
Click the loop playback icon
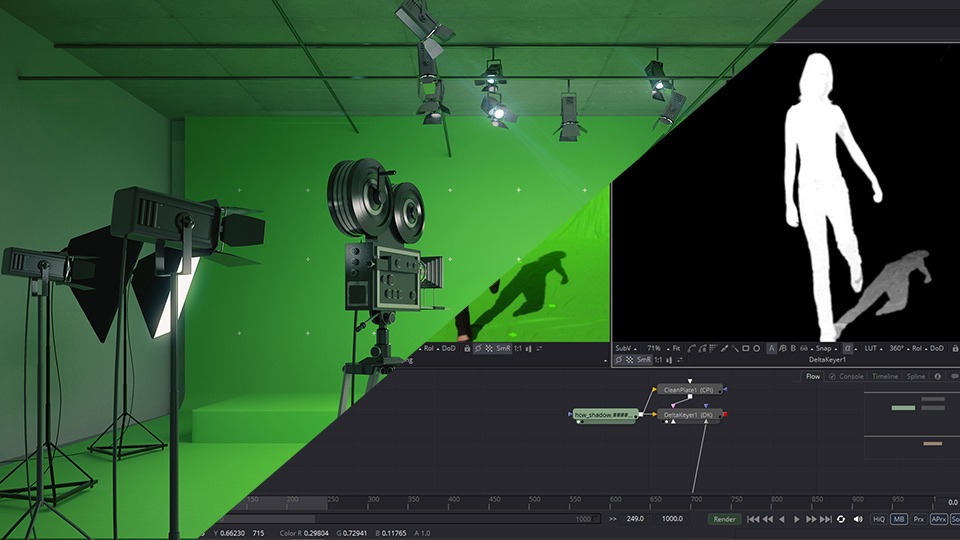click(x=841, y=519)
